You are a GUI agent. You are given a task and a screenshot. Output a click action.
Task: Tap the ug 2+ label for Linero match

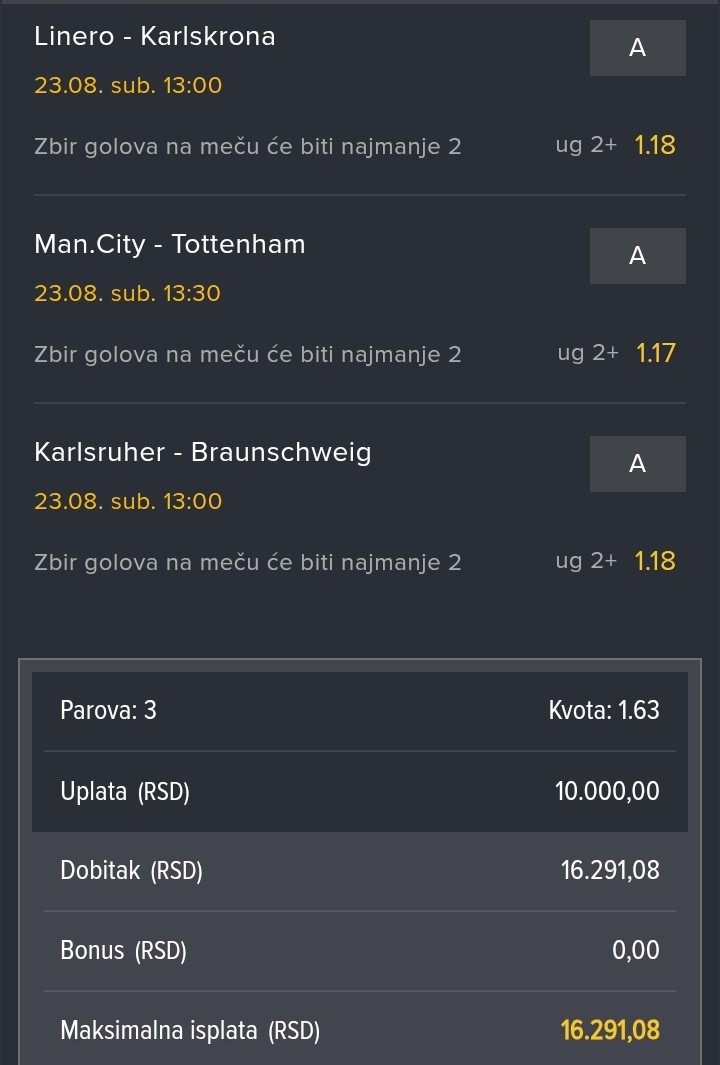tap(586, 145)
